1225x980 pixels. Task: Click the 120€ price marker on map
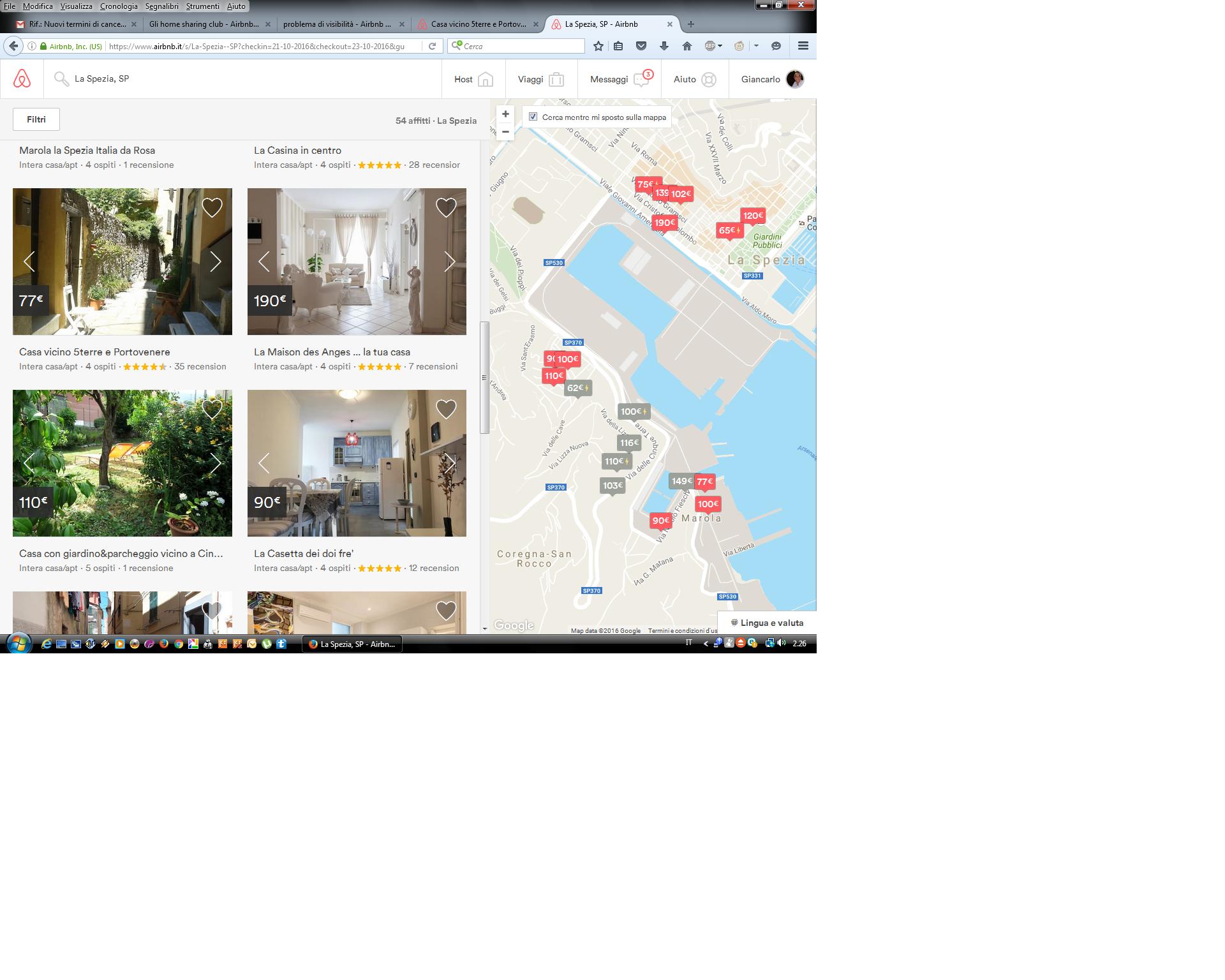753,216
